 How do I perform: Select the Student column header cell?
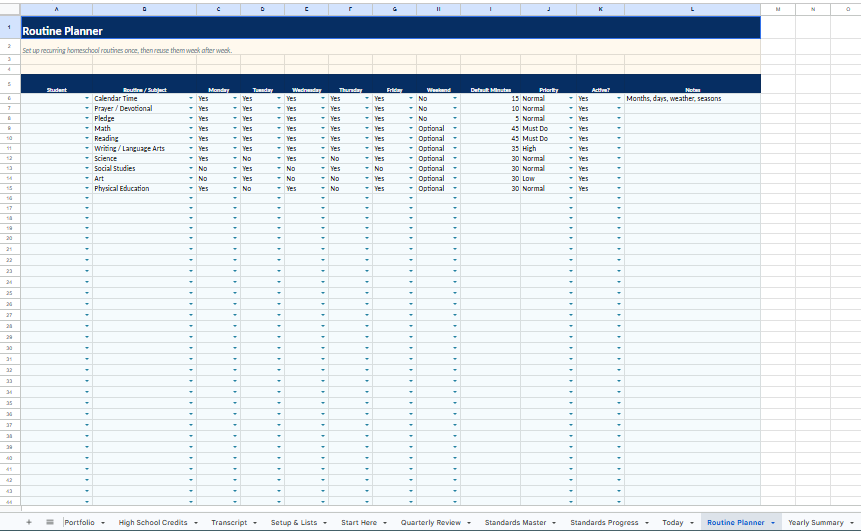(x=57, y=84)
